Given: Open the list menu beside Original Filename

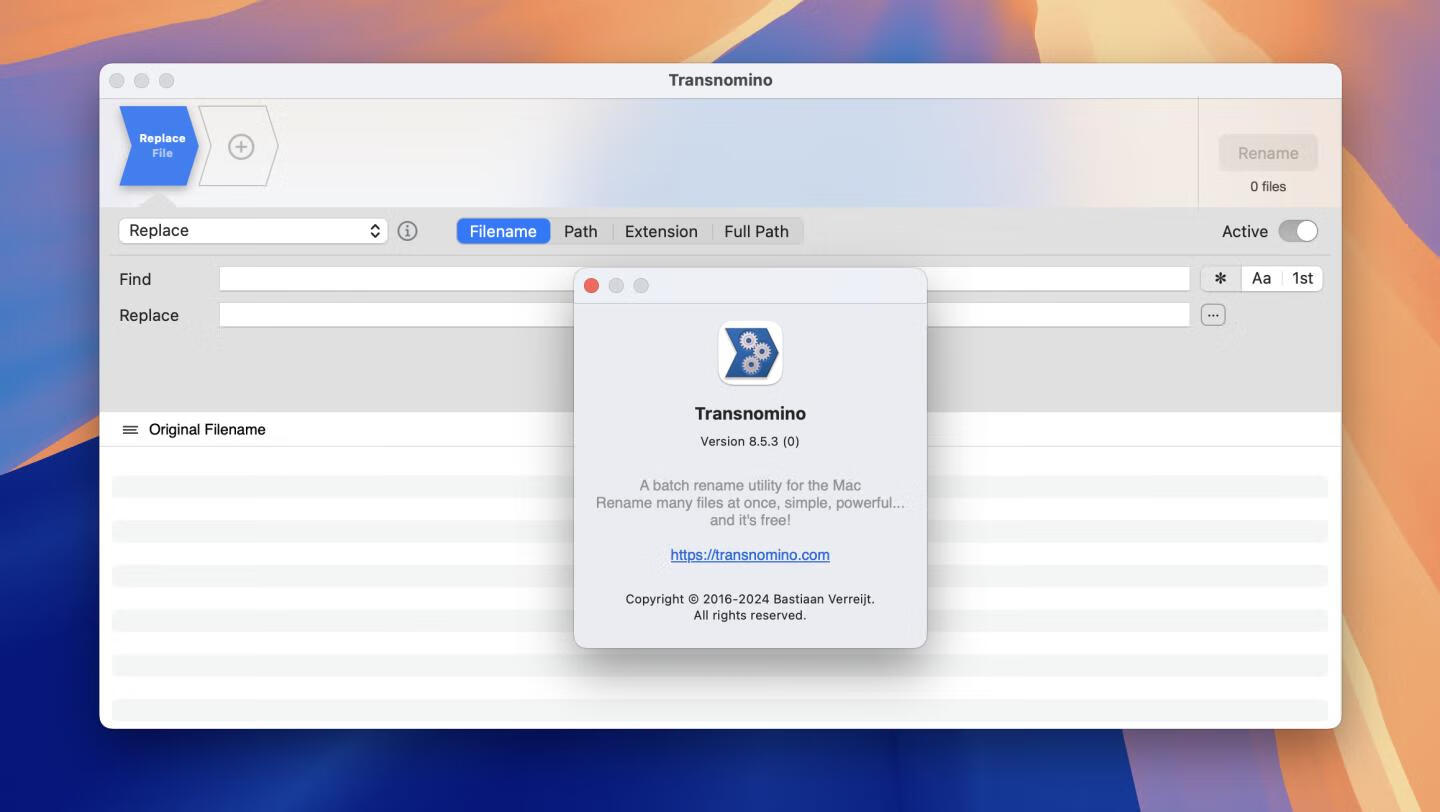Looking at the screenshot, I should point(130,430).
